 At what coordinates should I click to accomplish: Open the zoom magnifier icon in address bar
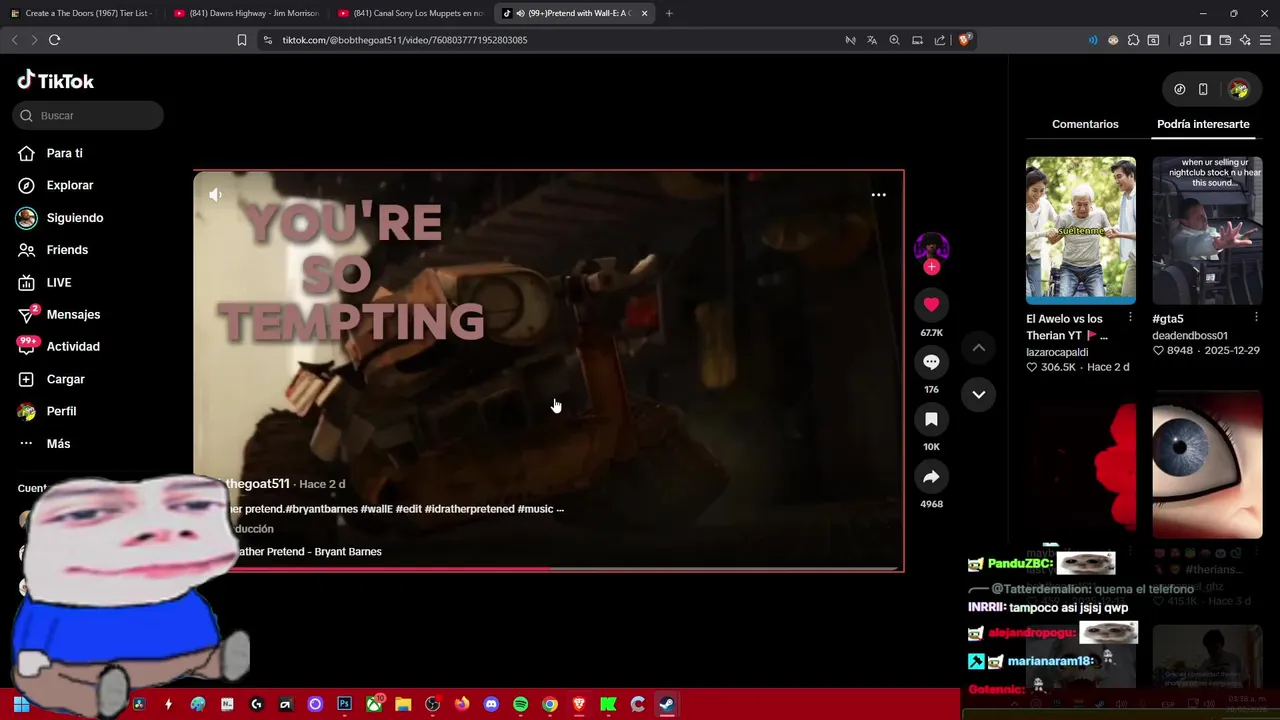(894, 40)
